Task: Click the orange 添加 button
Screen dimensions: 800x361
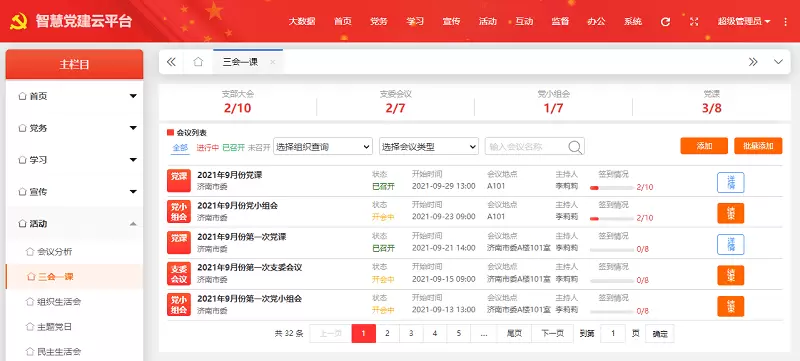Action: click(x=704, y=146)
